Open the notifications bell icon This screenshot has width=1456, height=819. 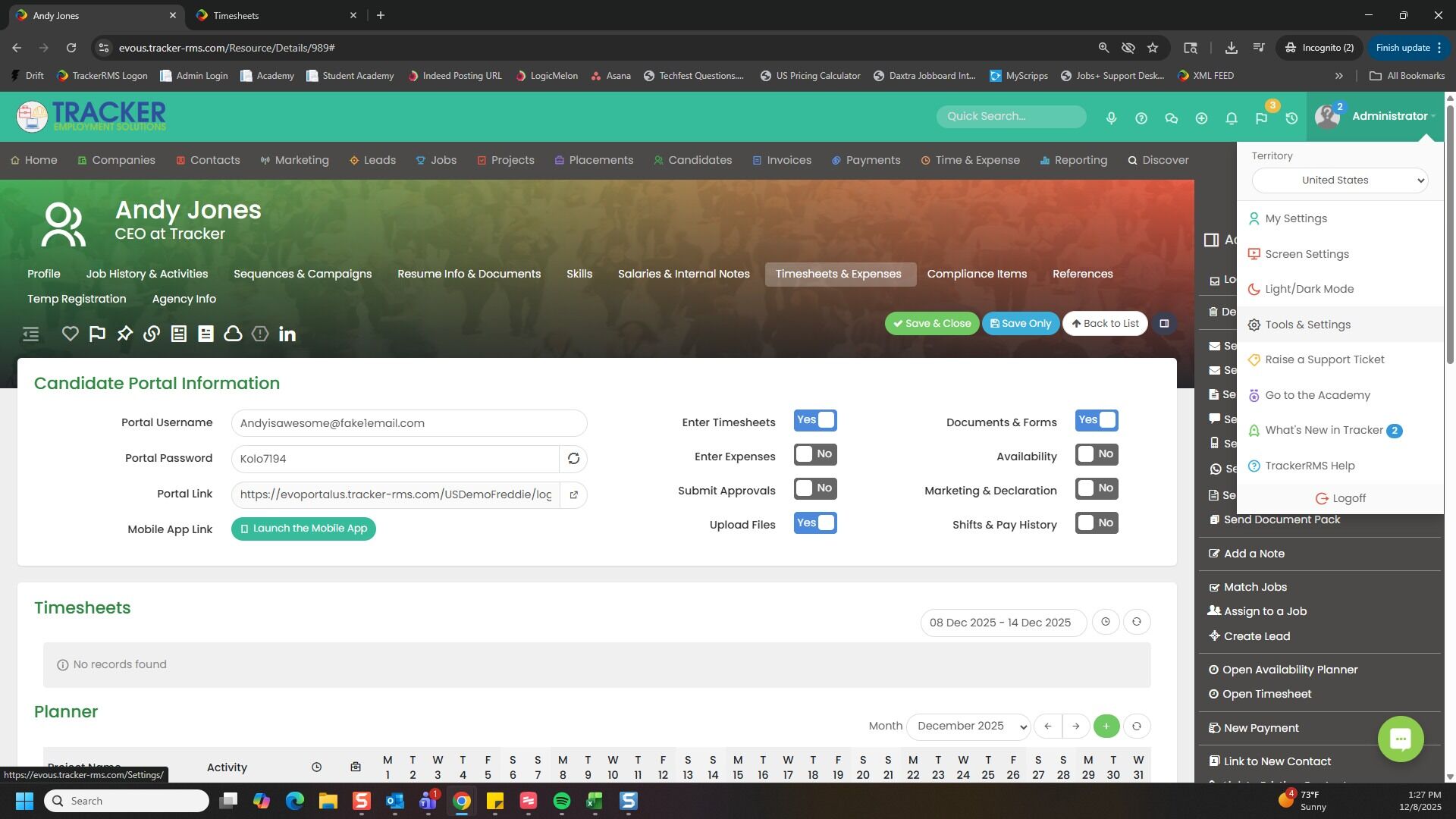pos(1231,118)
